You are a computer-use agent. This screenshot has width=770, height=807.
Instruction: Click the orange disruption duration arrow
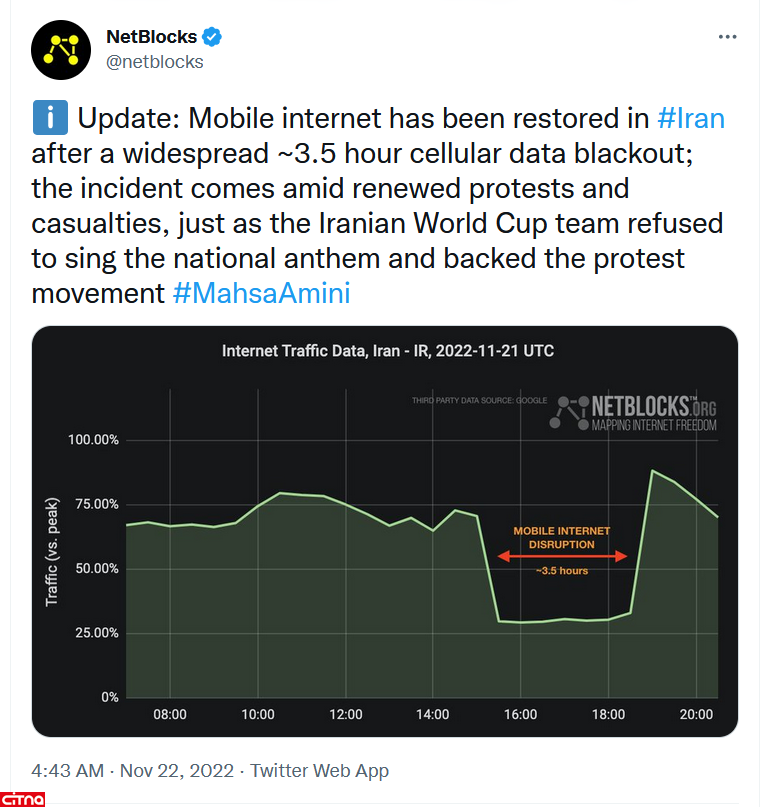tap(562, 557)
